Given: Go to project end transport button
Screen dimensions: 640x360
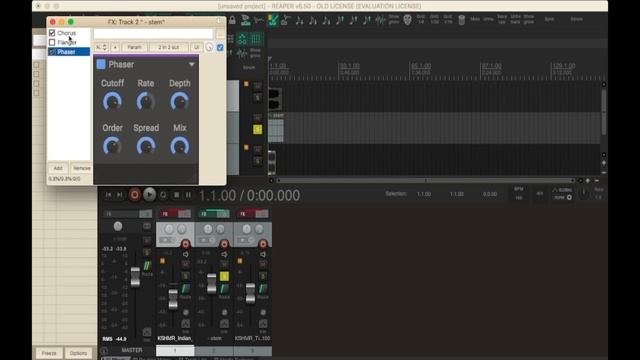Looking at the screenshot, I should pyautogui.click(x=120, y=195).
